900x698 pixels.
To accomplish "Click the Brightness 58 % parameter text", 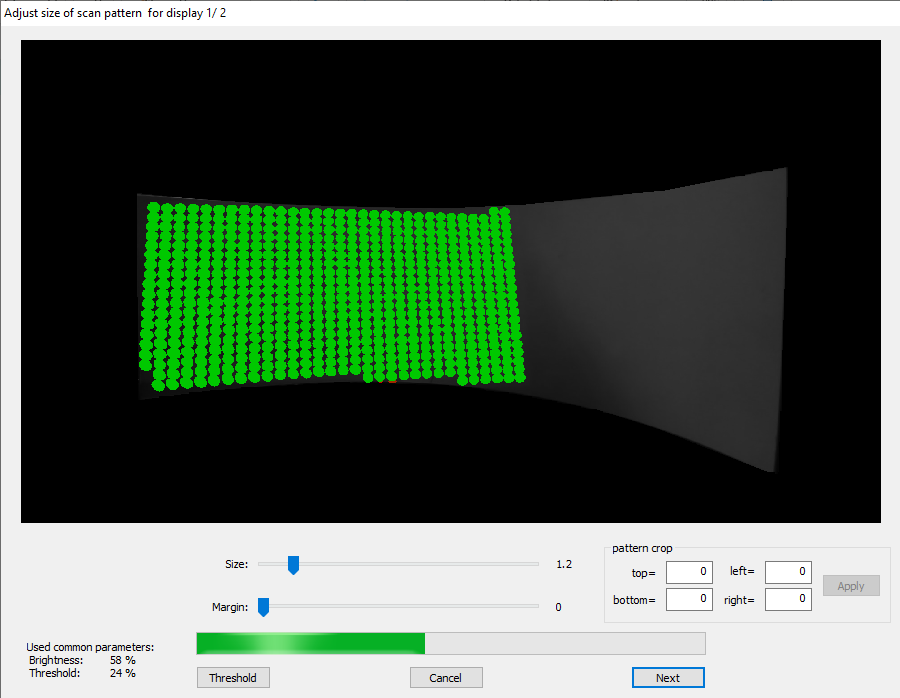I will point(82,660).
